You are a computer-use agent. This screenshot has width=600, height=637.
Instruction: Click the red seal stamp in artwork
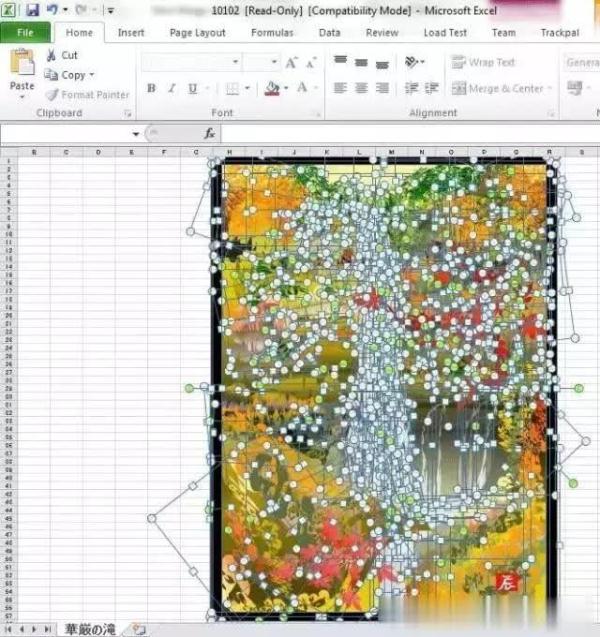coord(506,583)
